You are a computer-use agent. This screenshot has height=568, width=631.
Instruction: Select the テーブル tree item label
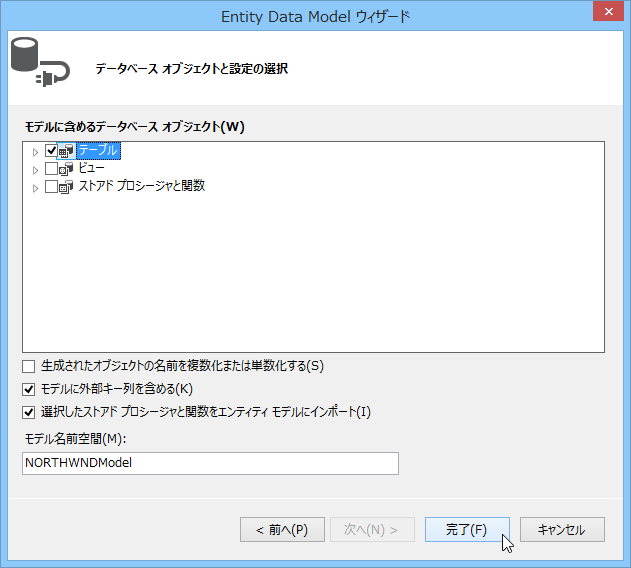97,151
